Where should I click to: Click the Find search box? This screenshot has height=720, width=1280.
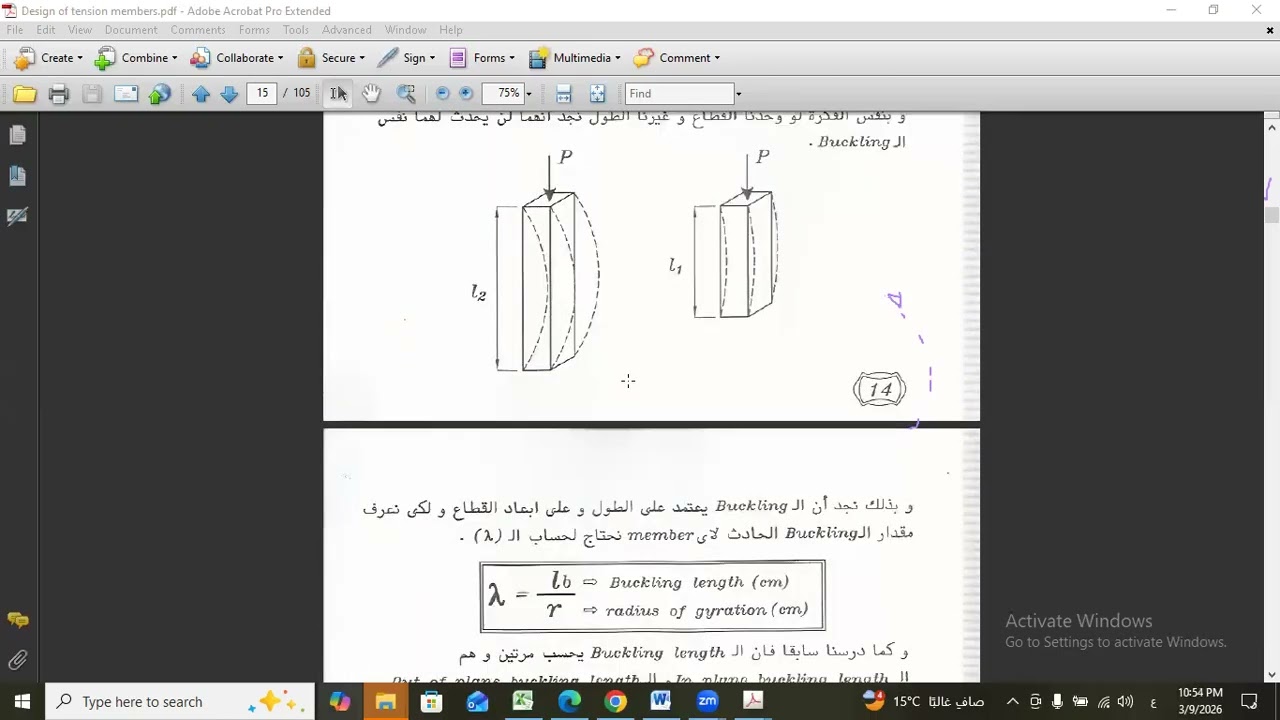(679, 94)
